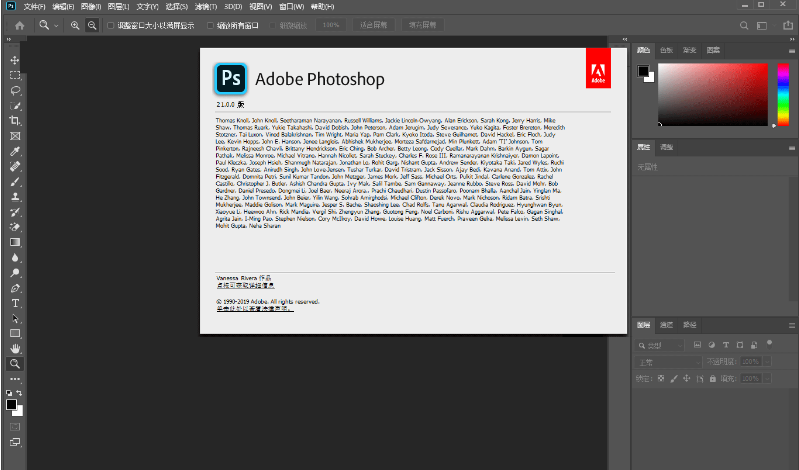Select the Crop tool
The width and height of the screenshot is (799, 470).
(x=15, y=121)
